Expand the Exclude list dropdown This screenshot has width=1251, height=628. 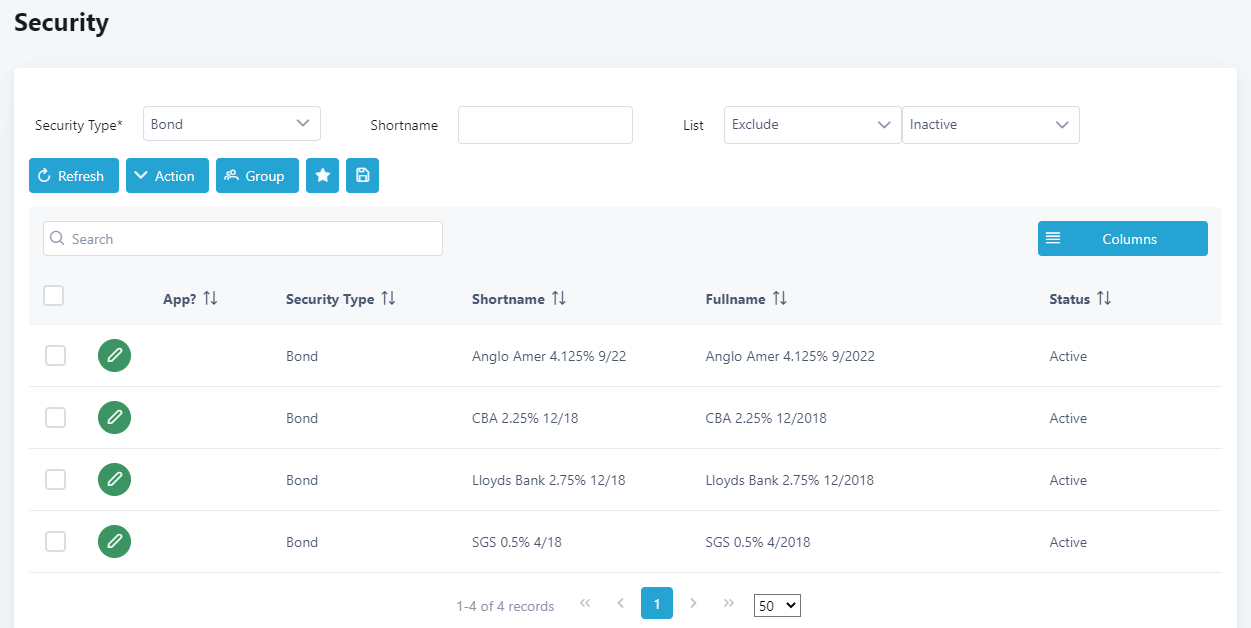tap(811, 125)
